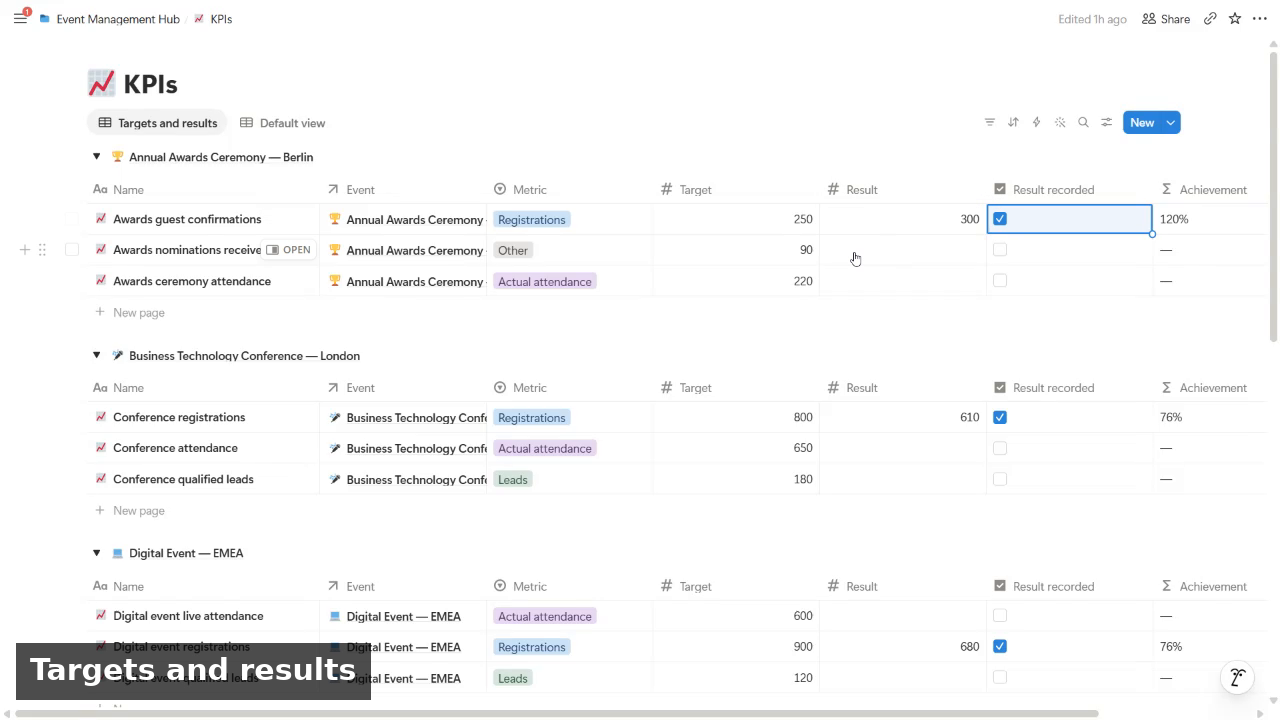Open the floating assistant button at bottom right

coord(1238,677)
